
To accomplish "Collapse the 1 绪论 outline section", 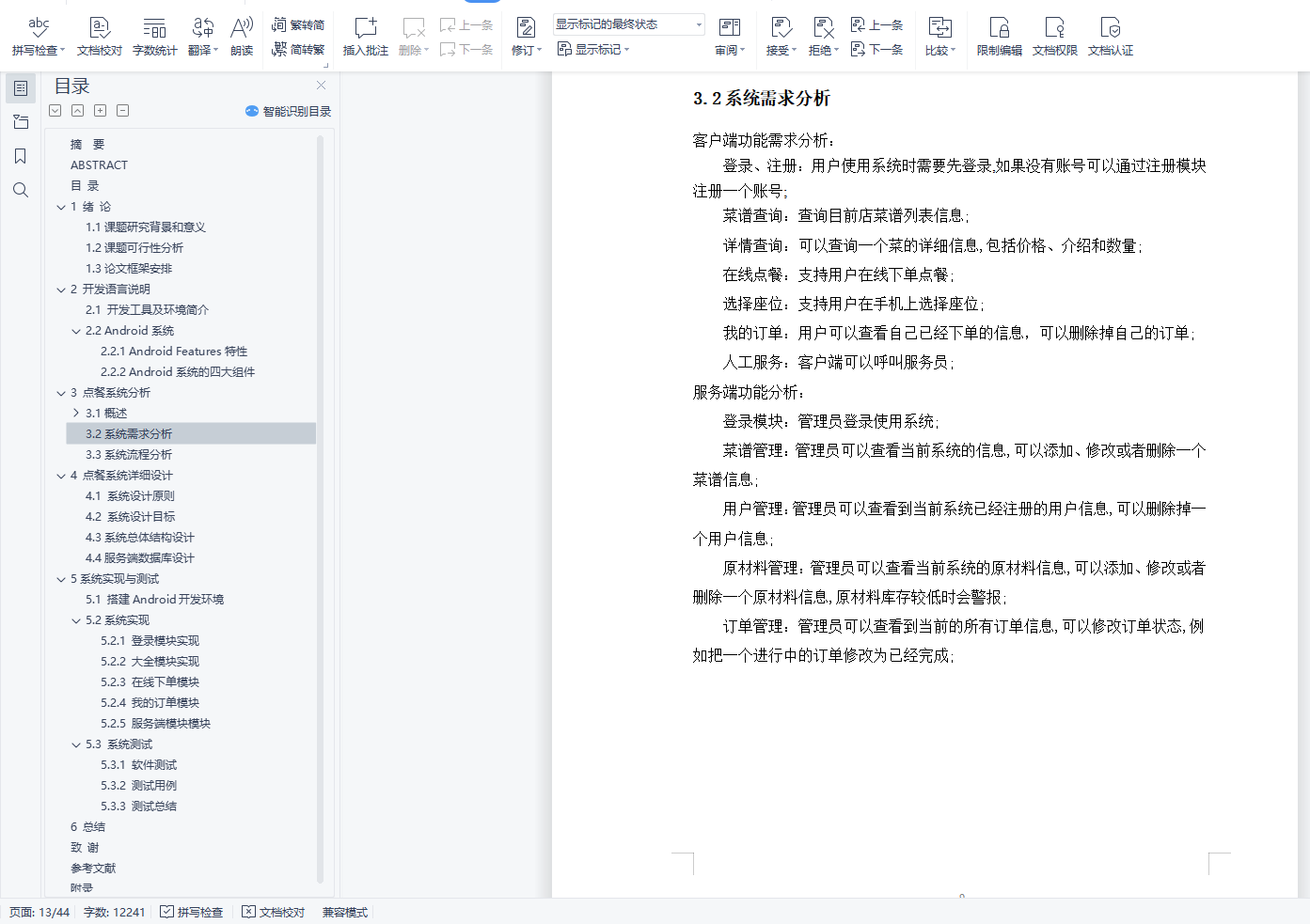I will tap(61, 207).
